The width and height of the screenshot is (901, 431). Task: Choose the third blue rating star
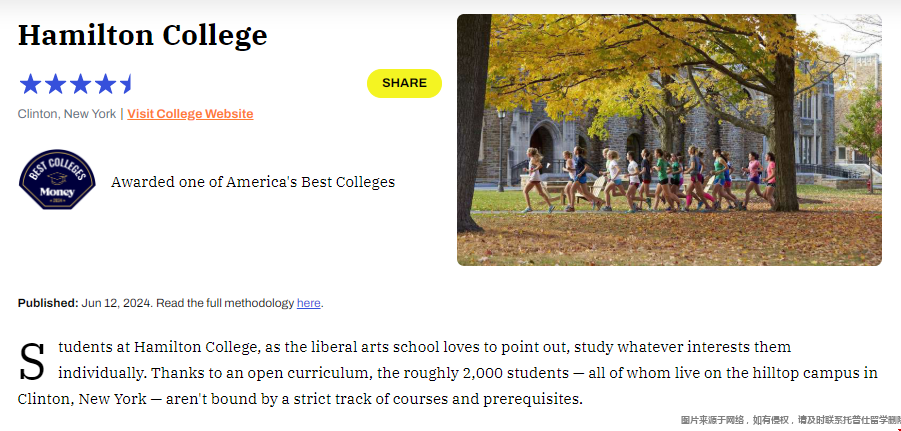pos(80,84)
